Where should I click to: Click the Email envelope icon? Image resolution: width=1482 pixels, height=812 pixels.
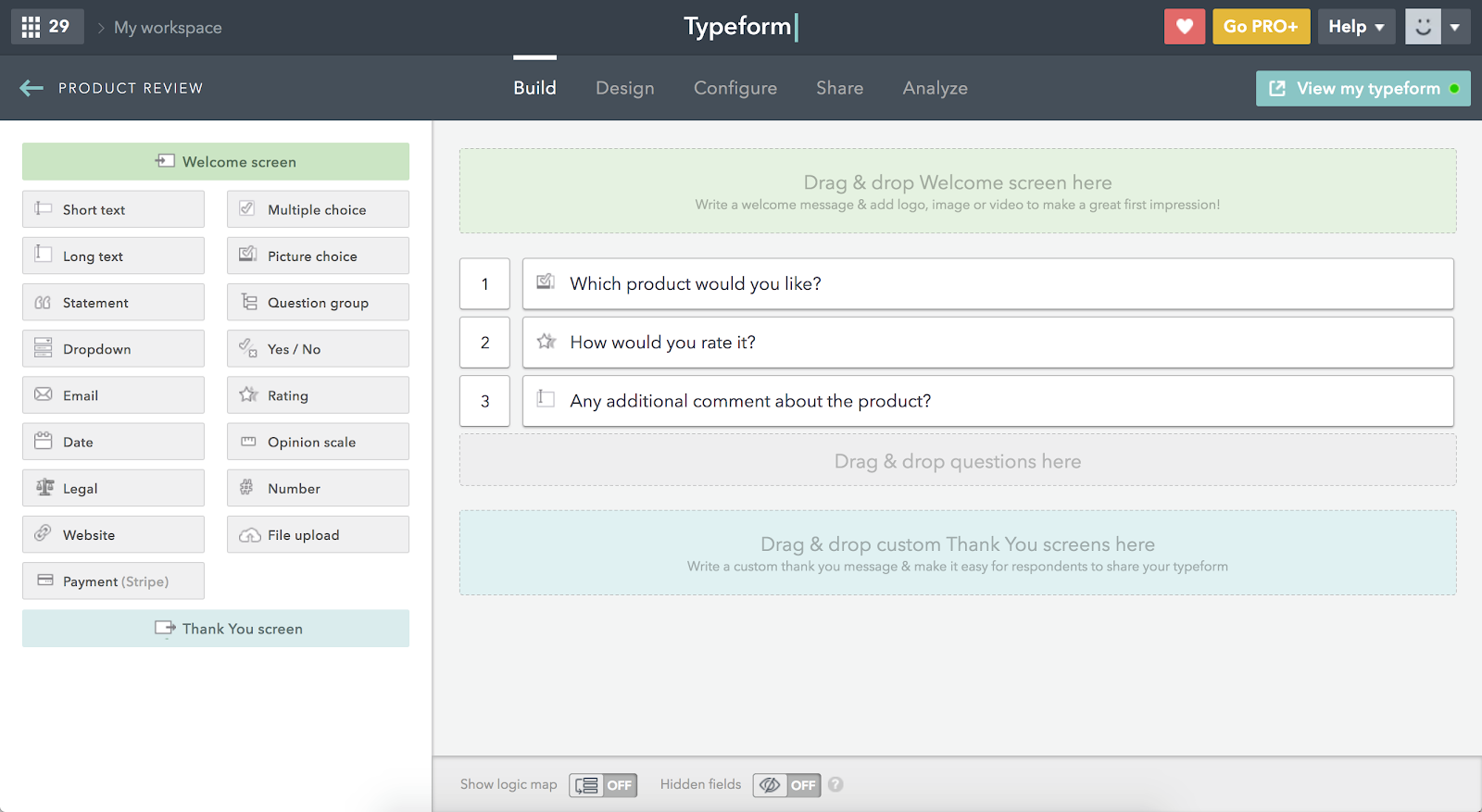coord(44,394)
